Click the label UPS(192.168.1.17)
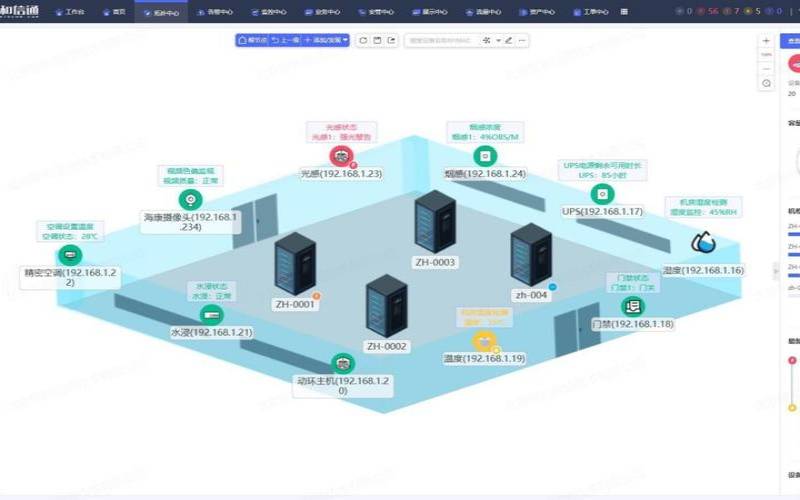The width and height of the screenshot is (800, 500). pos(603,211)
